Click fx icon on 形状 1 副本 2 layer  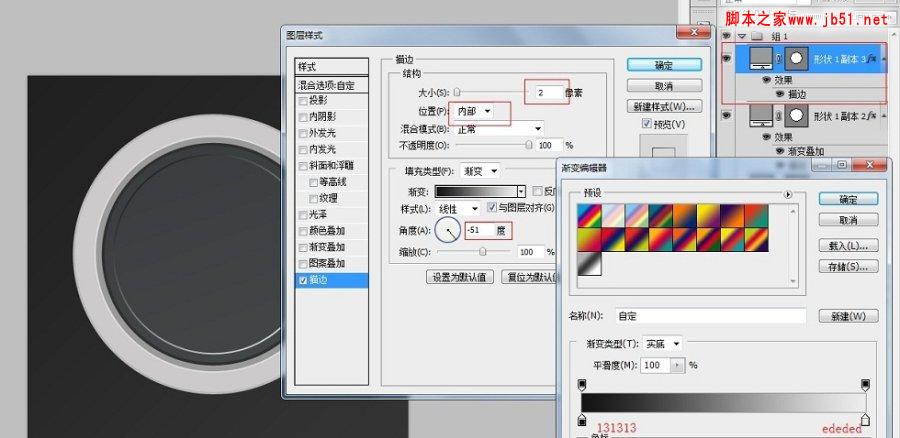870,115
